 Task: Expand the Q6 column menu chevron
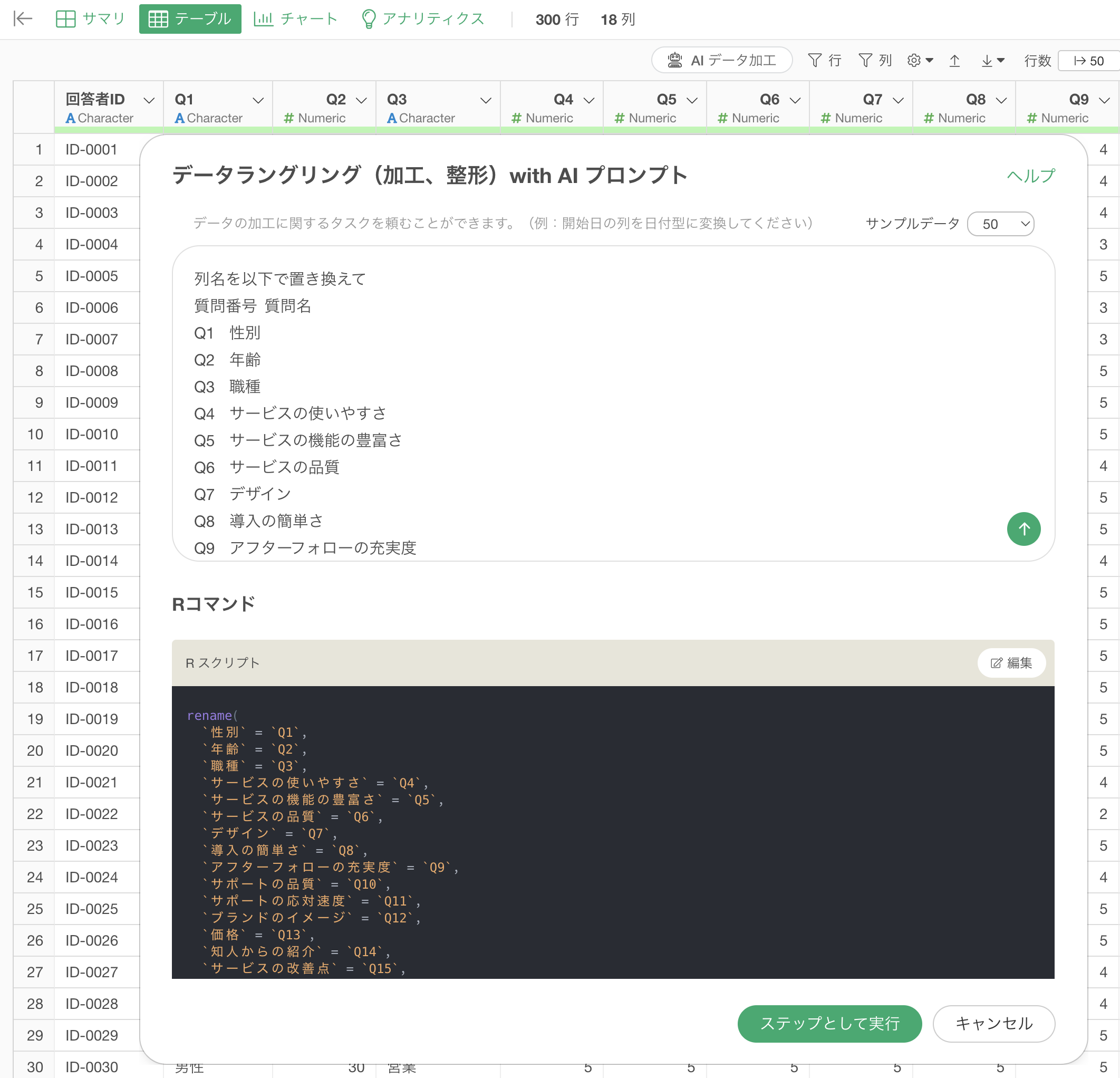click(795, 100)
